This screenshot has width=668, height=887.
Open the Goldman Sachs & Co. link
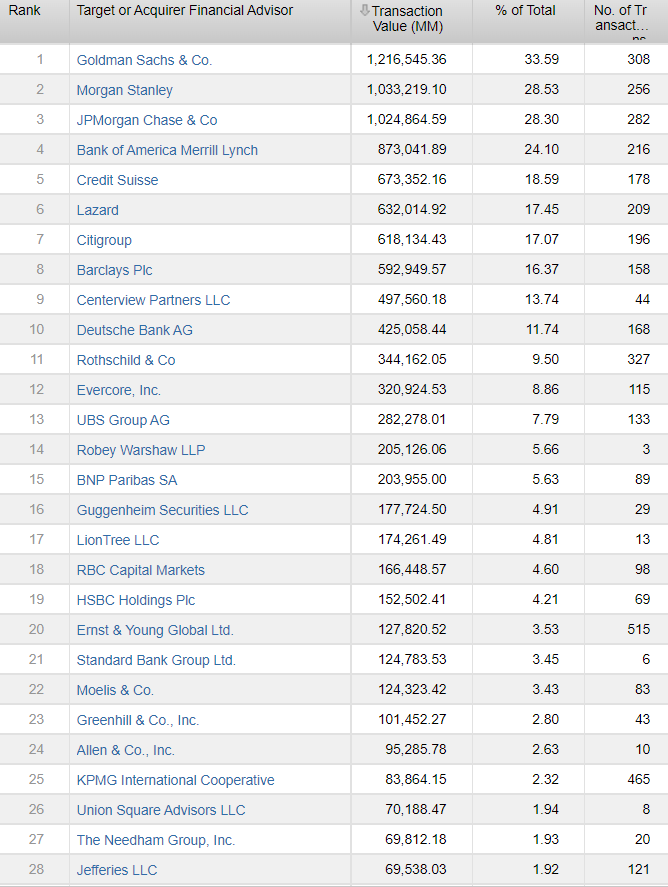144,60
